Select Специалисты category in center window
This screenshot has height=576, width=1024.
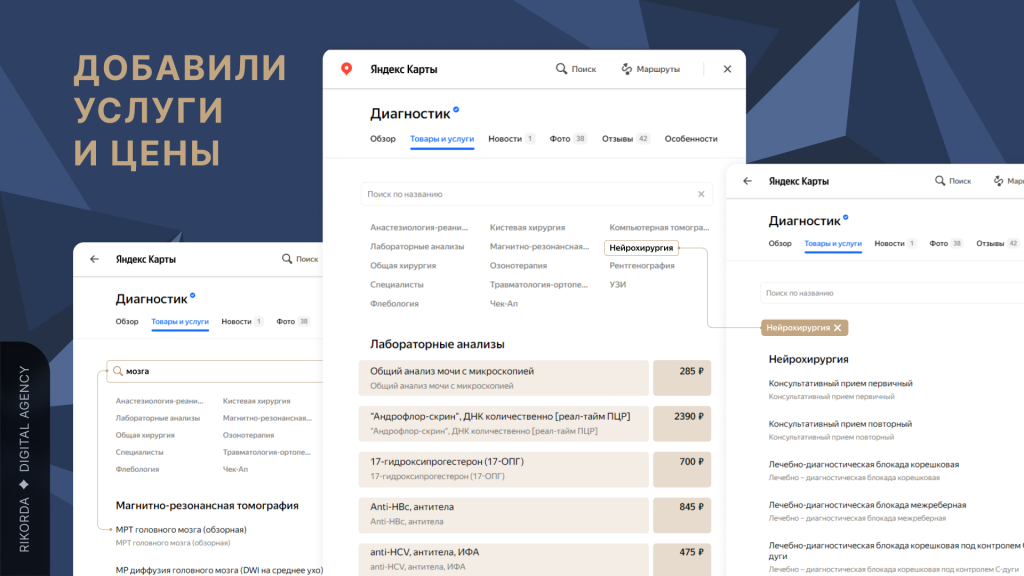396,284
